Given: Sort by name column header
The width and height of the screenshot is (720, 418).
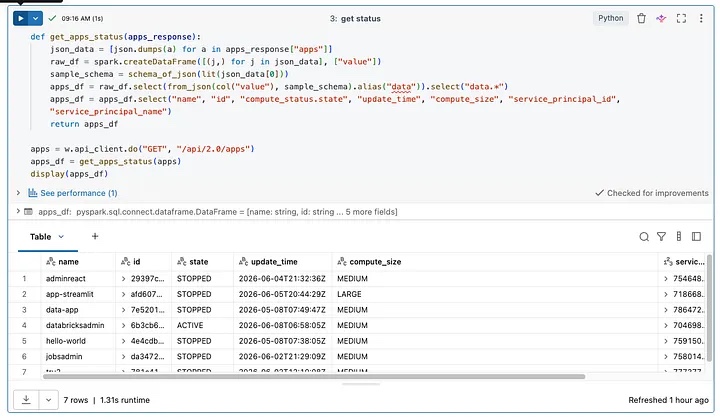Looking at the screenshot, I should point(79,262).
